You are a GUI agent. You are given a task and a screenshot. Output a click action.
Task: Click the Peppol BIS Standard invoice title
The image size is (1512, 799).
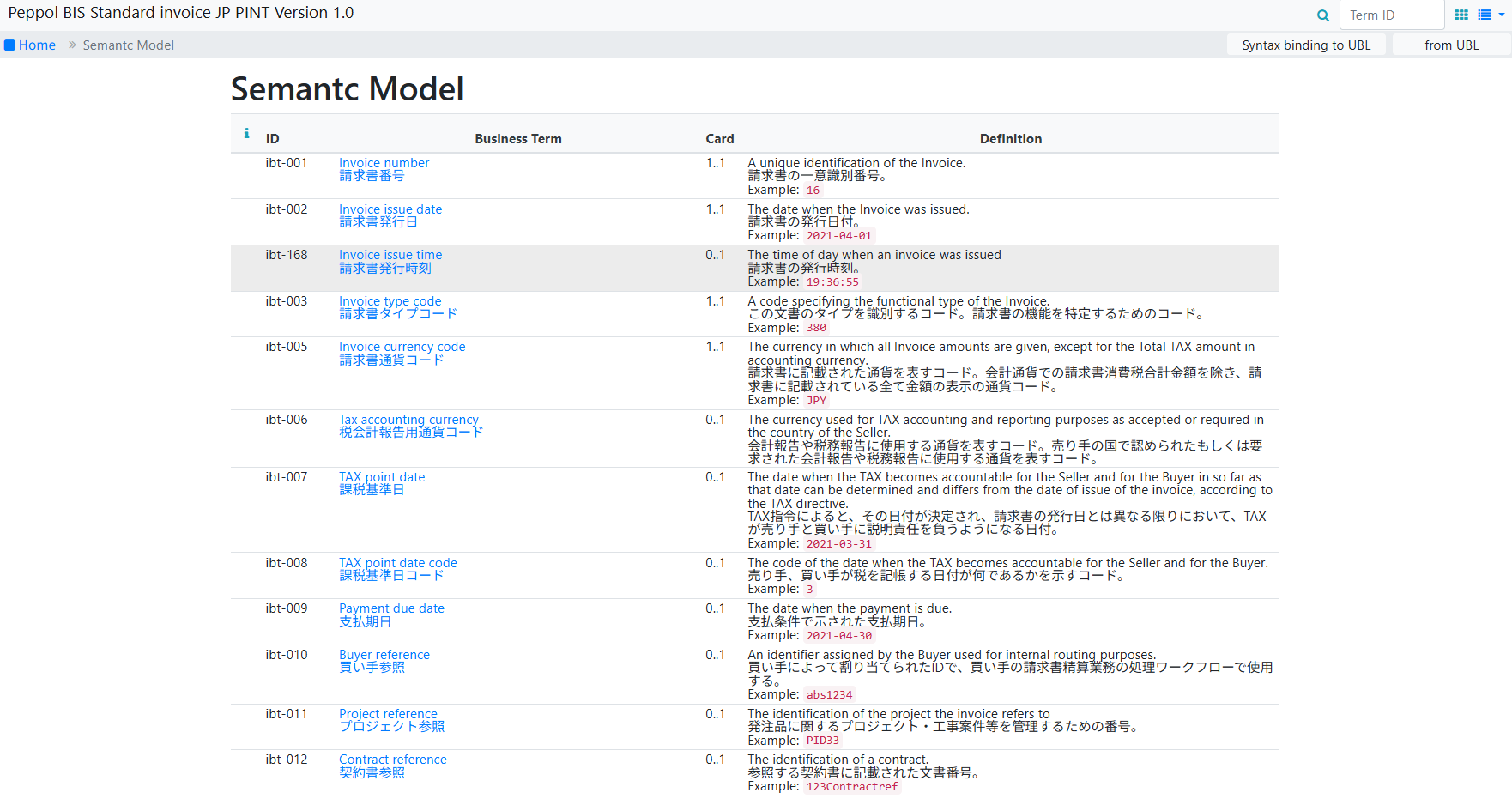181,13
